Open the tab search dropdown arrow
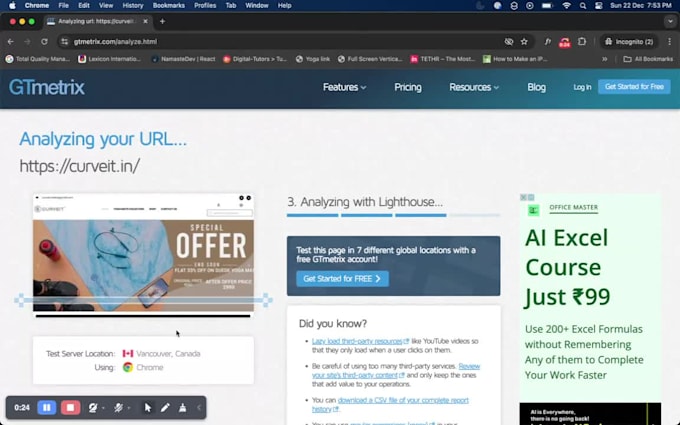The height and width of the screenshot is (425, 680). pos(670,21)
